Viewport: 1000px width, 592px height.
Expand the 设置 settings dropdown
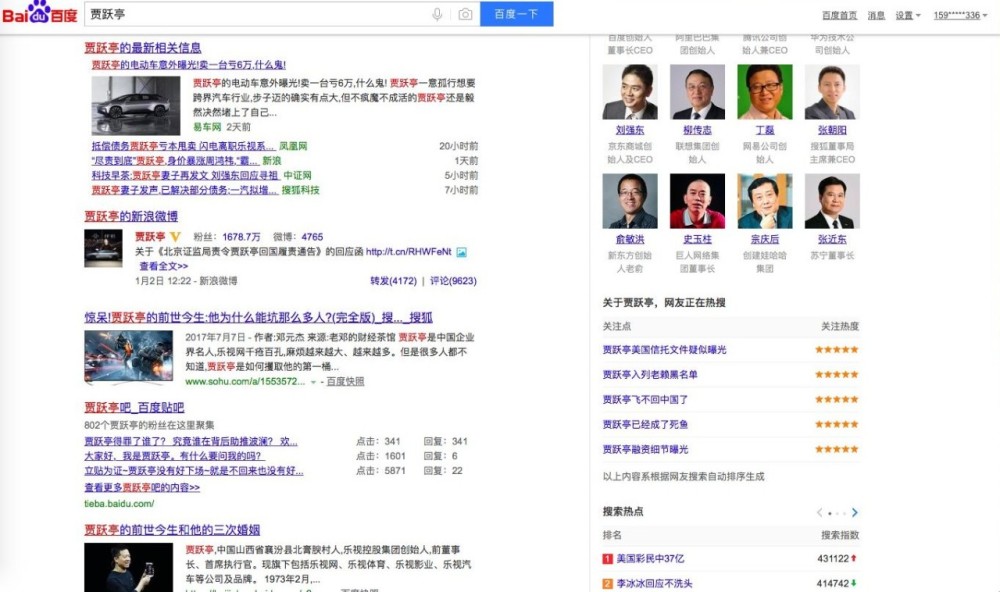(908, 15)
